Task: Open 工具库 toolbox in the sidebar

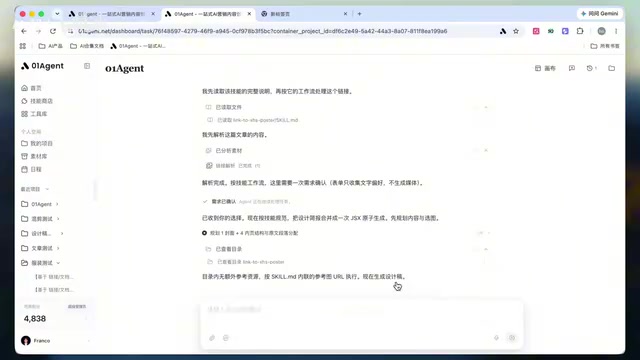Action: (34, 114)
